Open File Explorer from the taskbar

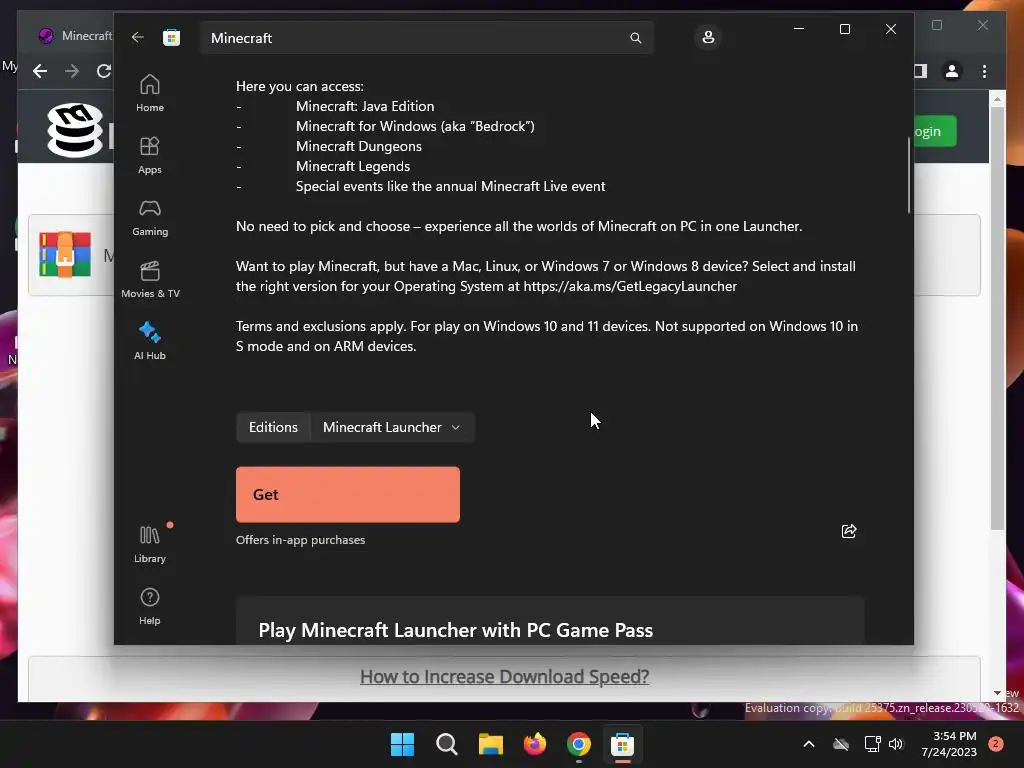[490, 744]
